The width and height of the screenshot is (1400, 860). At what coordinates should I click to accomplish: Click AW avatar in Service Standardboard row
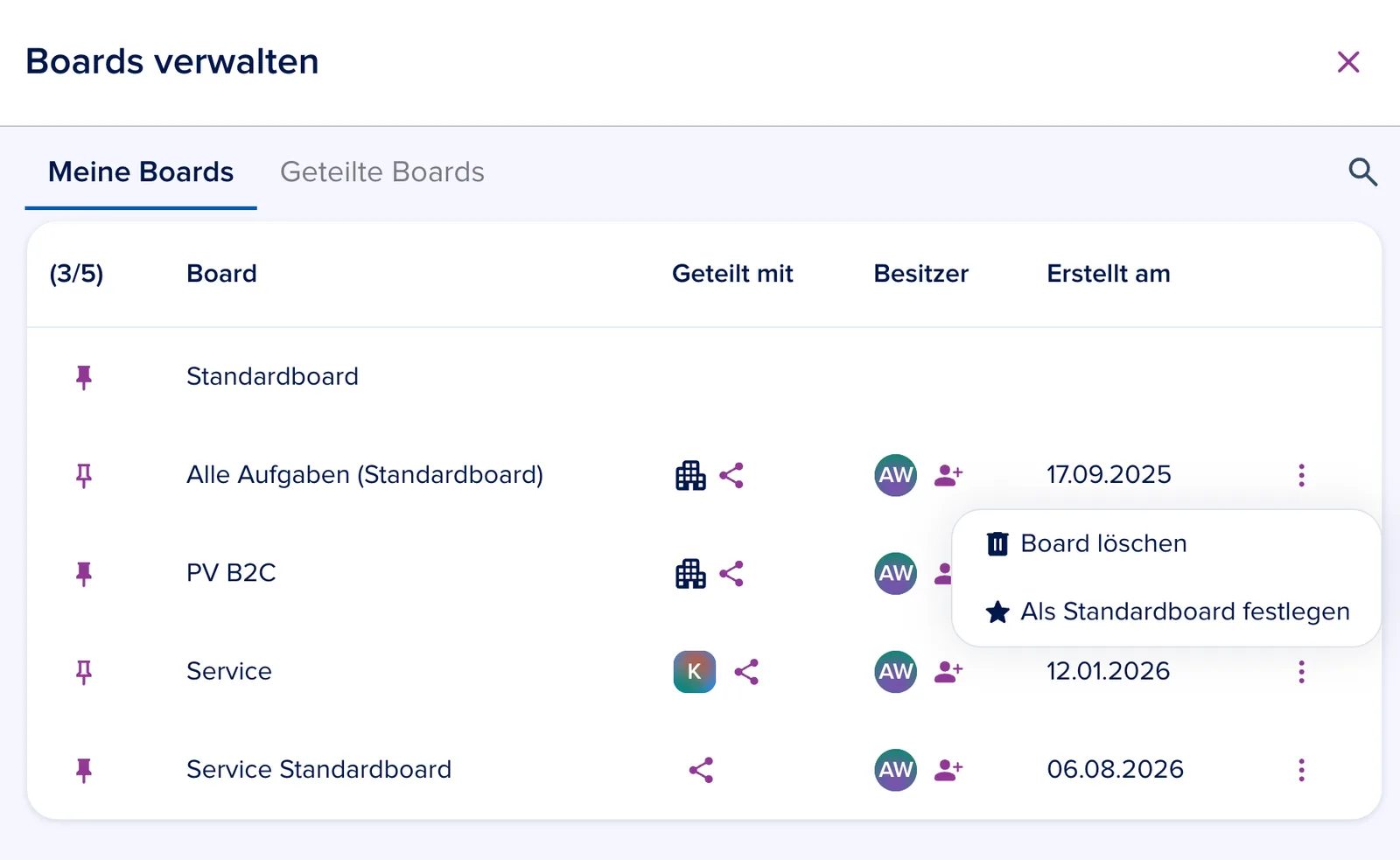(896, 770)
